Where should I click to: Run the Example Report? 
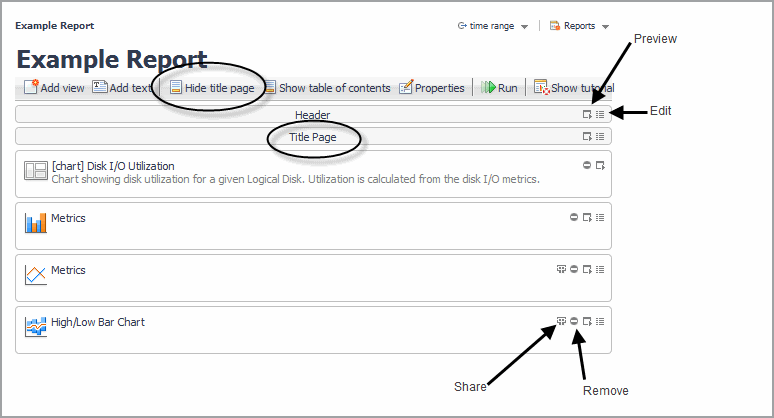click(500, 88)
